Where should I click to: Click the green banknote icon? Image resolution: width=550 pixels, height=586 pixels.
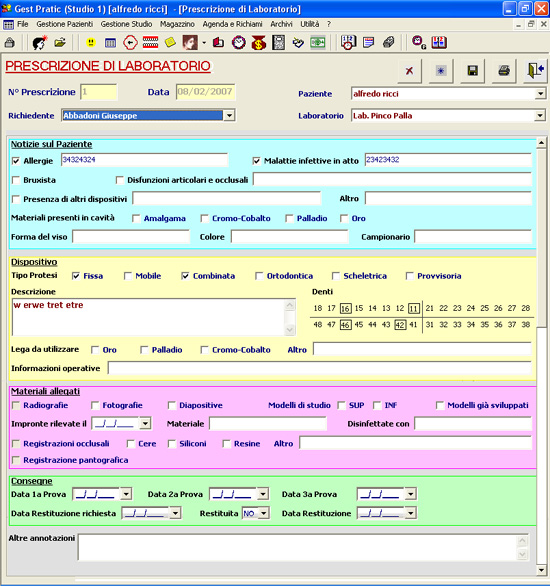(x=318, y=43)
